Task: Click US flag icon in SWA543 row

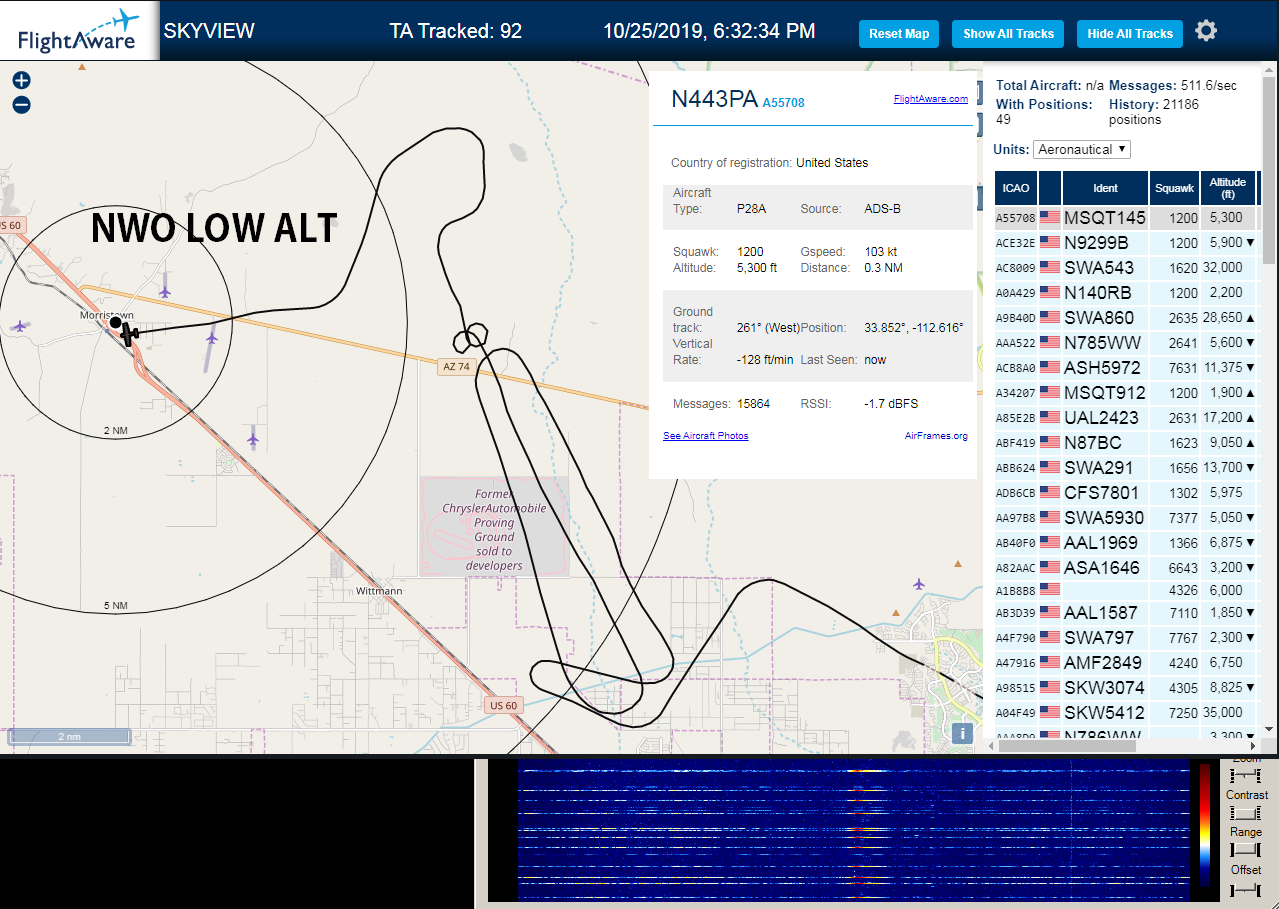Action: click(x=1050, y=267)
